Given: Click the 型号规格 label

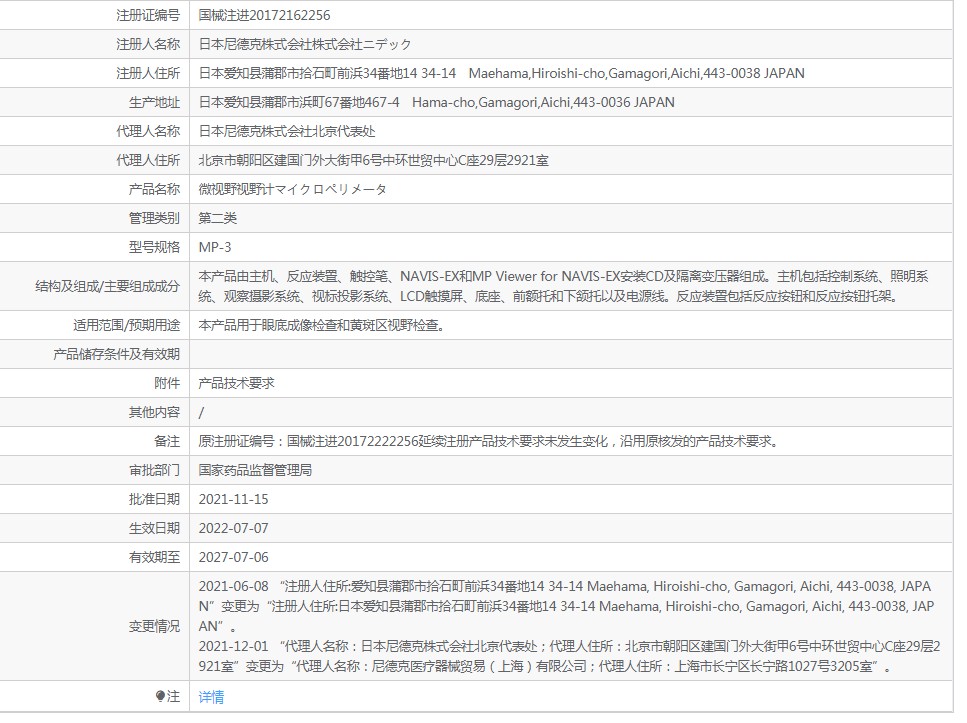Looking at the screenshot, I should click(x=154, y=247).
